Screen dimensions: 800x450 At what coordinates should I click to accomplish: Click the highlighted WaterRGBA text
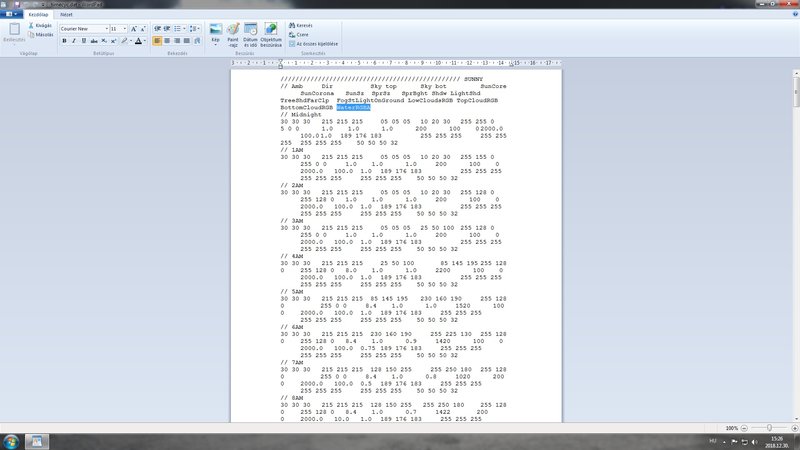tap(354, 108)
